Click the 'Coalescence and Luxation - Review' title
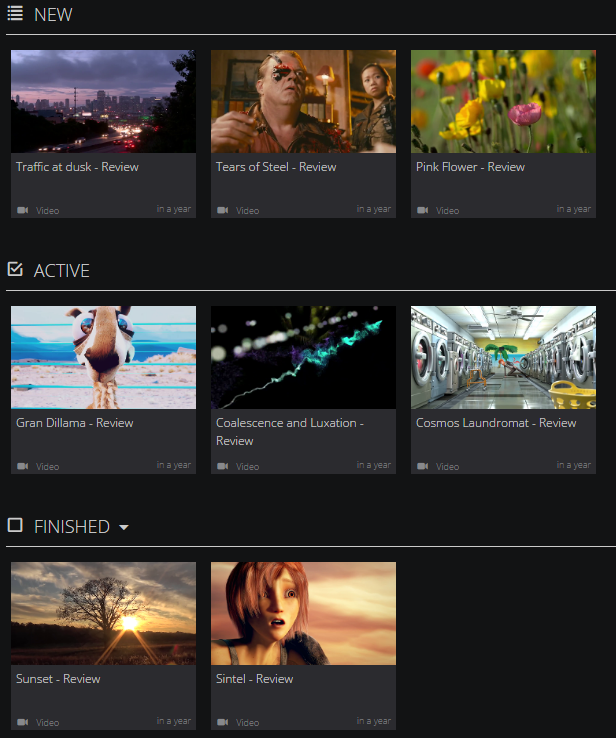Viewport: 616px width, 738px height. click(290, 432)
